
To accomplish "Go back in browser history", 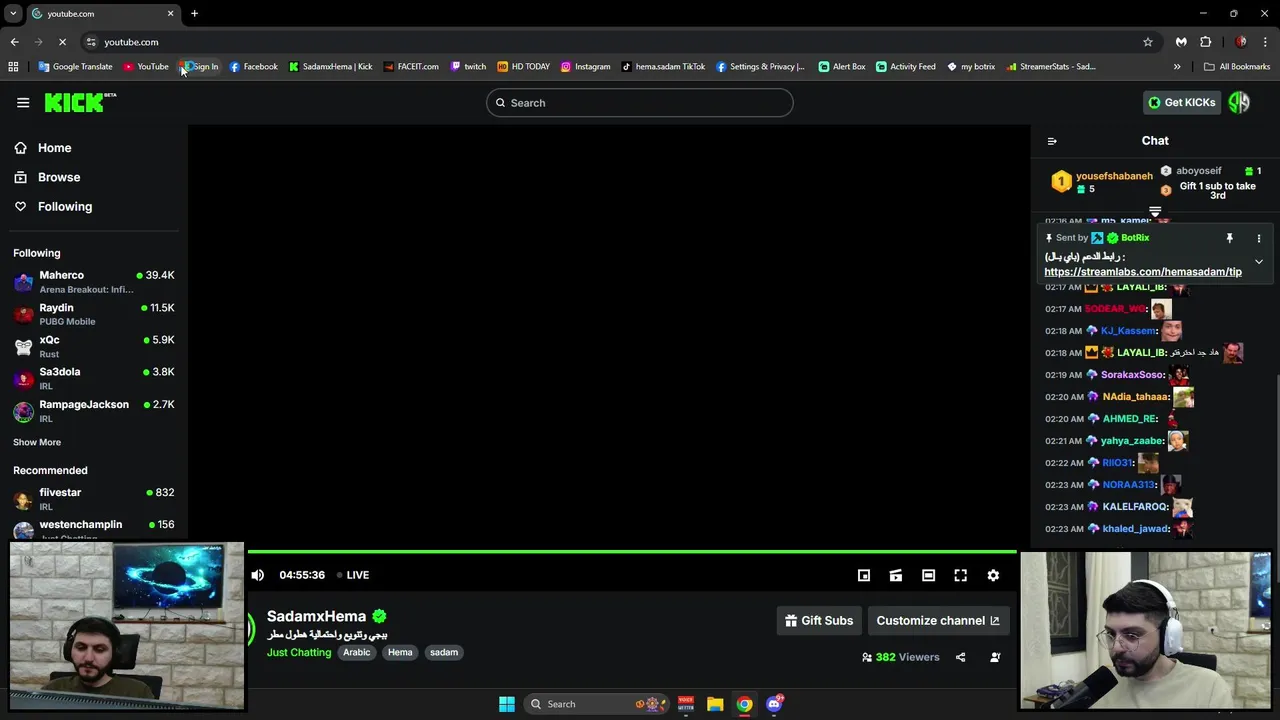I will [14, 42].
